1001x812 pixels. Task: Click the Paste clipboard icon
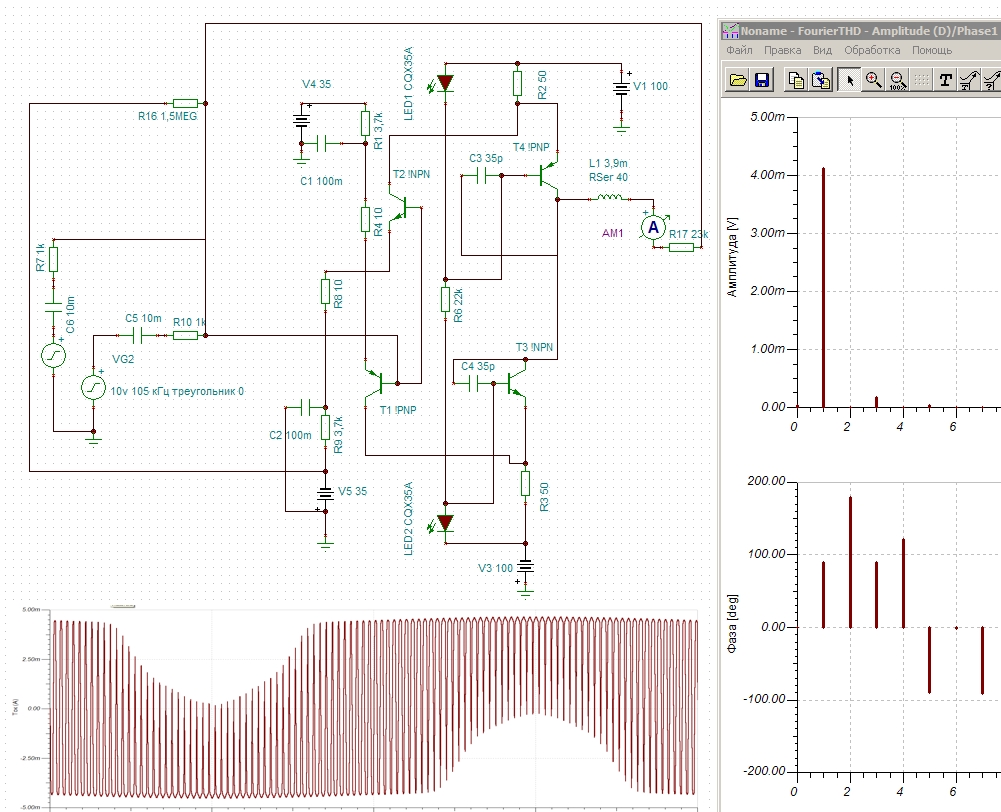[x=820, y=81]
